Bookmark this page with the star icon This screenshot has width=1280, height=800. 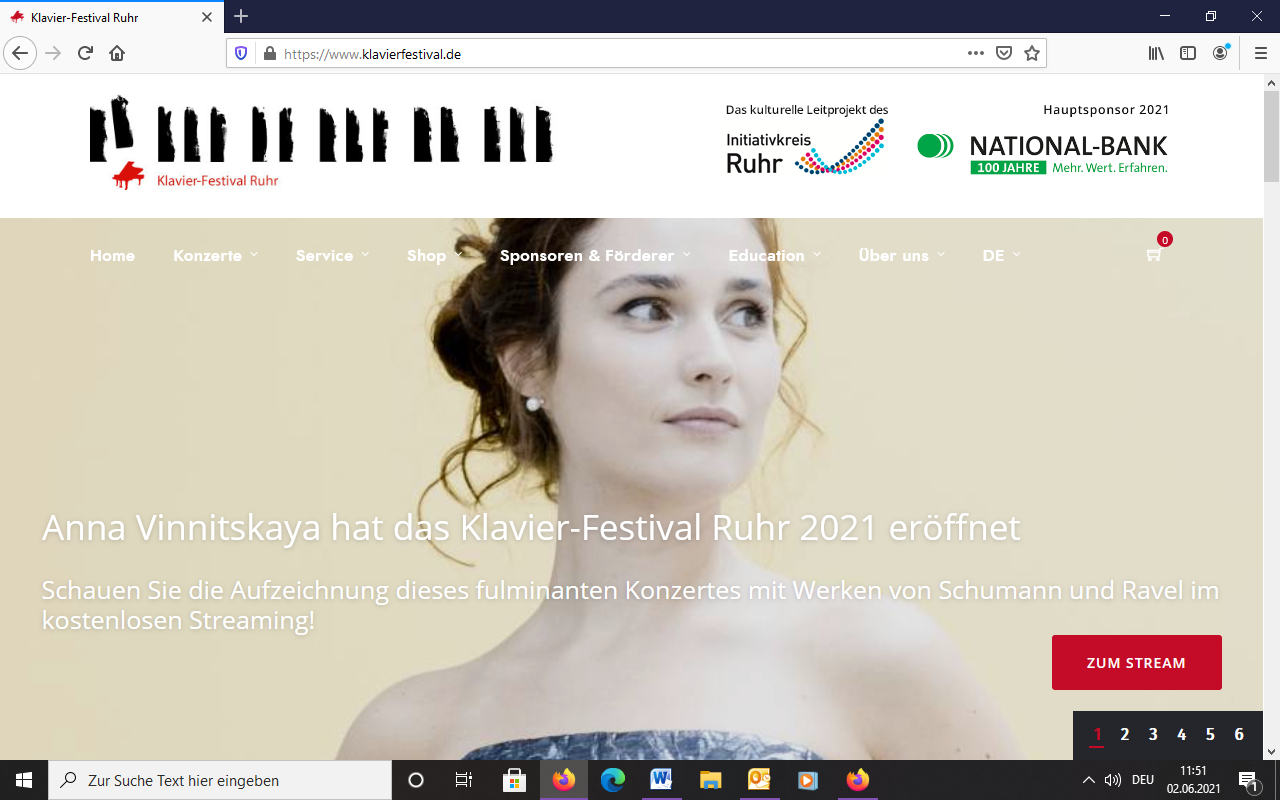click(1032, 54)
